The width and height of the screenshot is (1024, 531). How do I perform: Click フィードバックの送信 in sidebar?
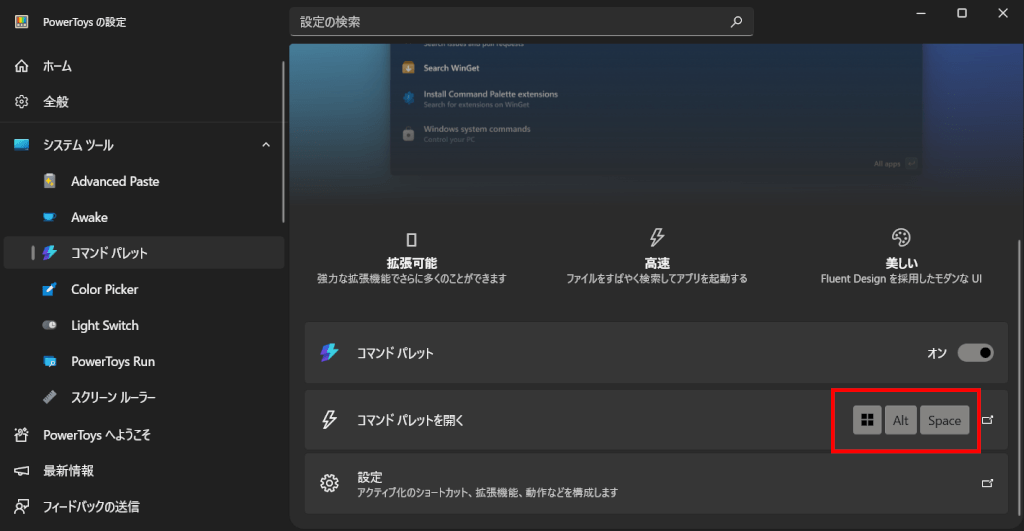coord(90,506)
